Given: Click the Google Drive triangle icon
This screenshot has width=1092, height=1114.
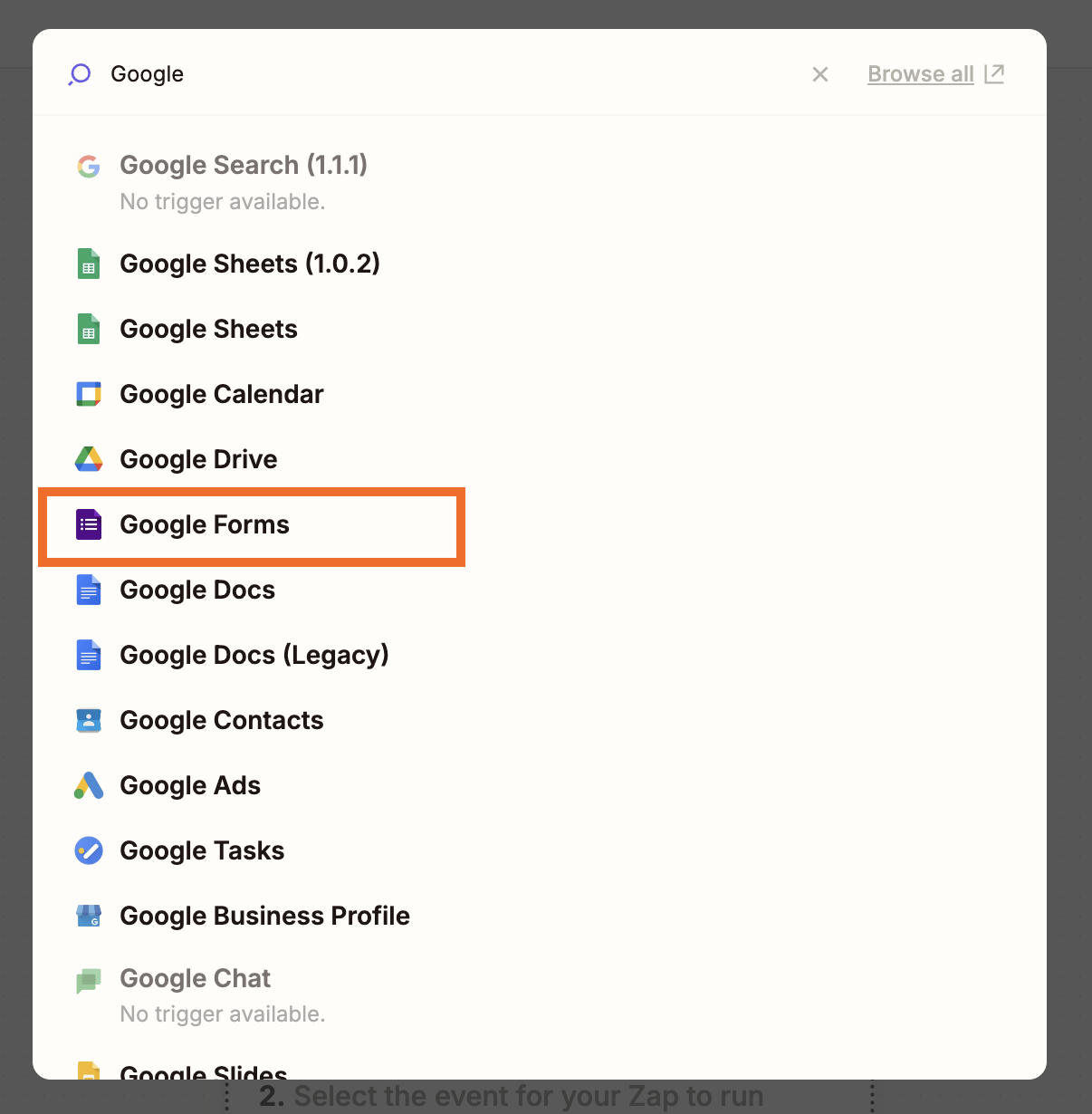Looking at the screenshot, I should pyautogui.click(x=89, y=459).
